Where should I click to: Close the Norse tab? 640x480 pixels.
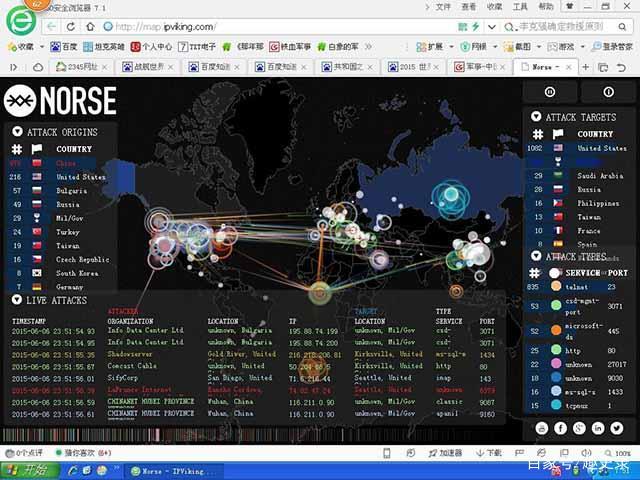click(569, 67)
